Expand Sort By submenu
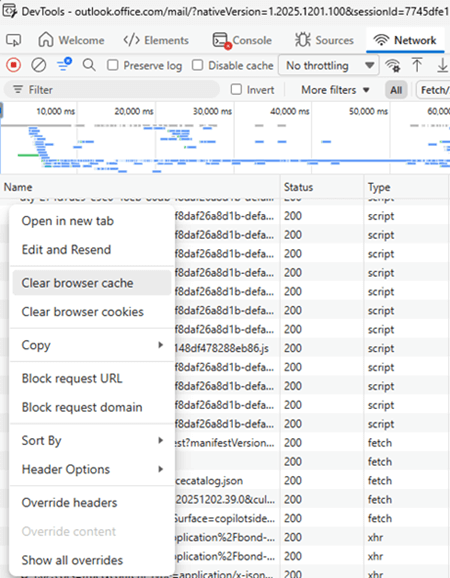The width and height of the screenshot is (450, 578). click(x=92, y=440)
